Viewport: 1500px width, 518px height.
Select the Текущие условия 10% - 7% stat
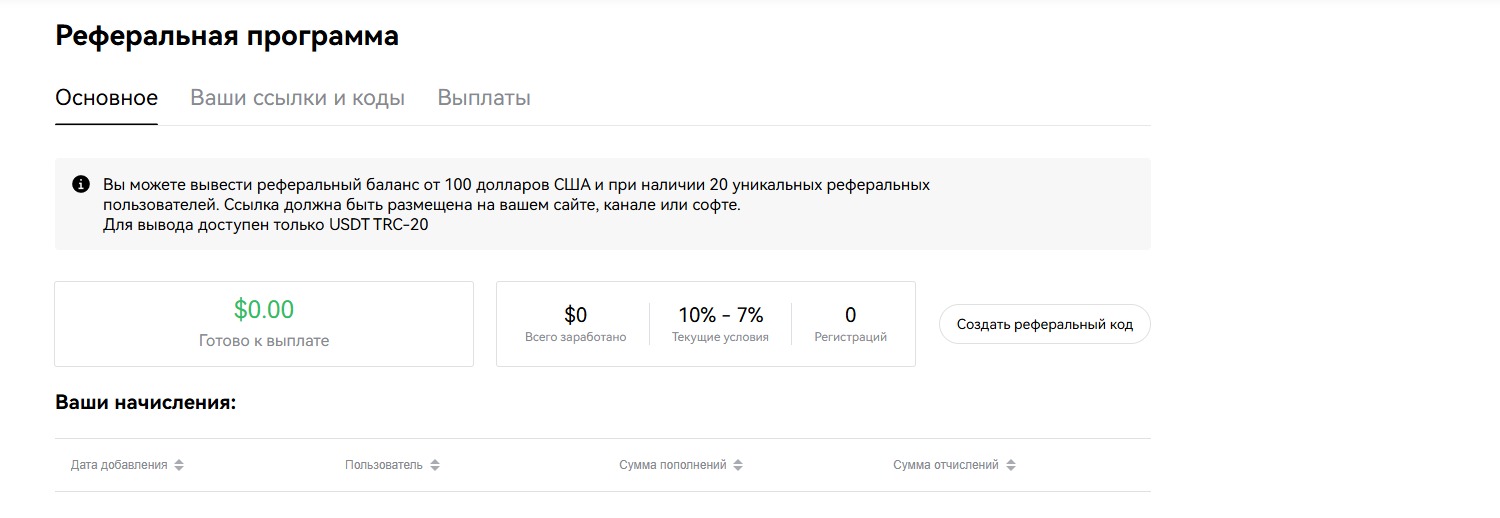pyautogui.click(x=720, y=324)
